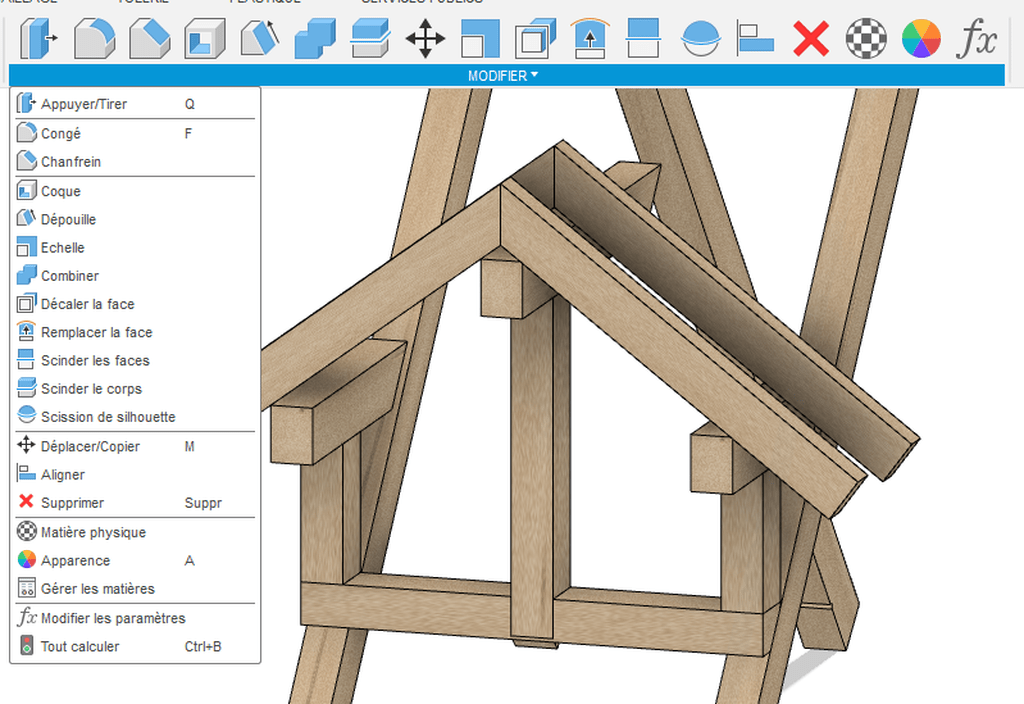Choose Déplacer/Copier menu entry
Image resolution: width=1024 pixels, height=704 pixels.
[x=135, y=446]
